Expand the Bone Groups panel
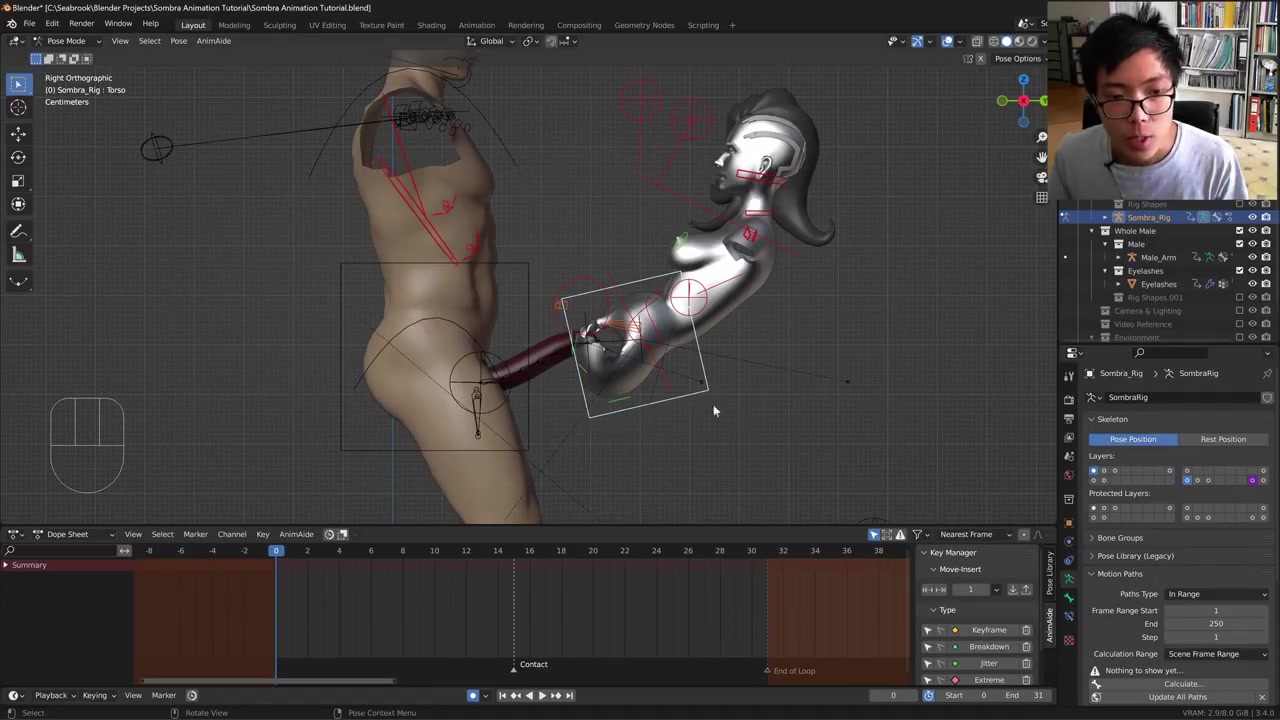The width and height of the screenshot is (1280, 720). 1119,538
